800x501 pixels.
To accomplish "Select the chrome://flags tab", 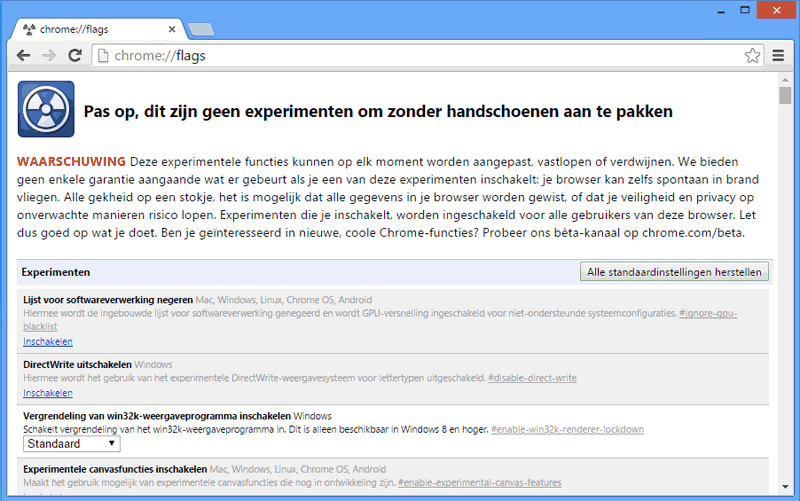I will click(x=97, y=30).
